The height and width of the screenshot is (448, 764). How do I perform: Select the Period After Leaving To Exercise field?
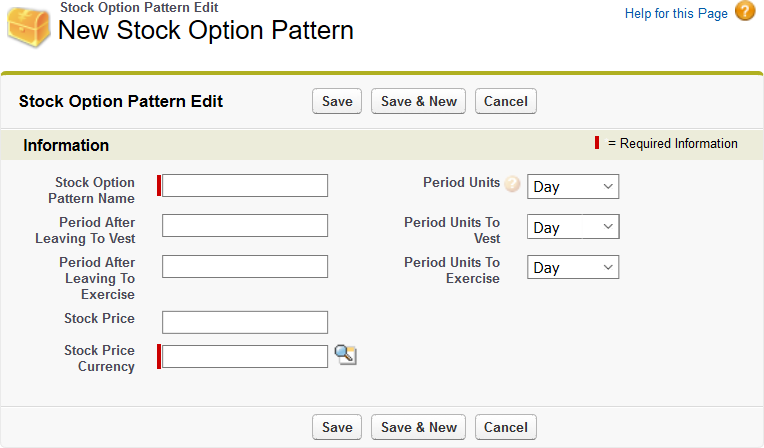245,266
